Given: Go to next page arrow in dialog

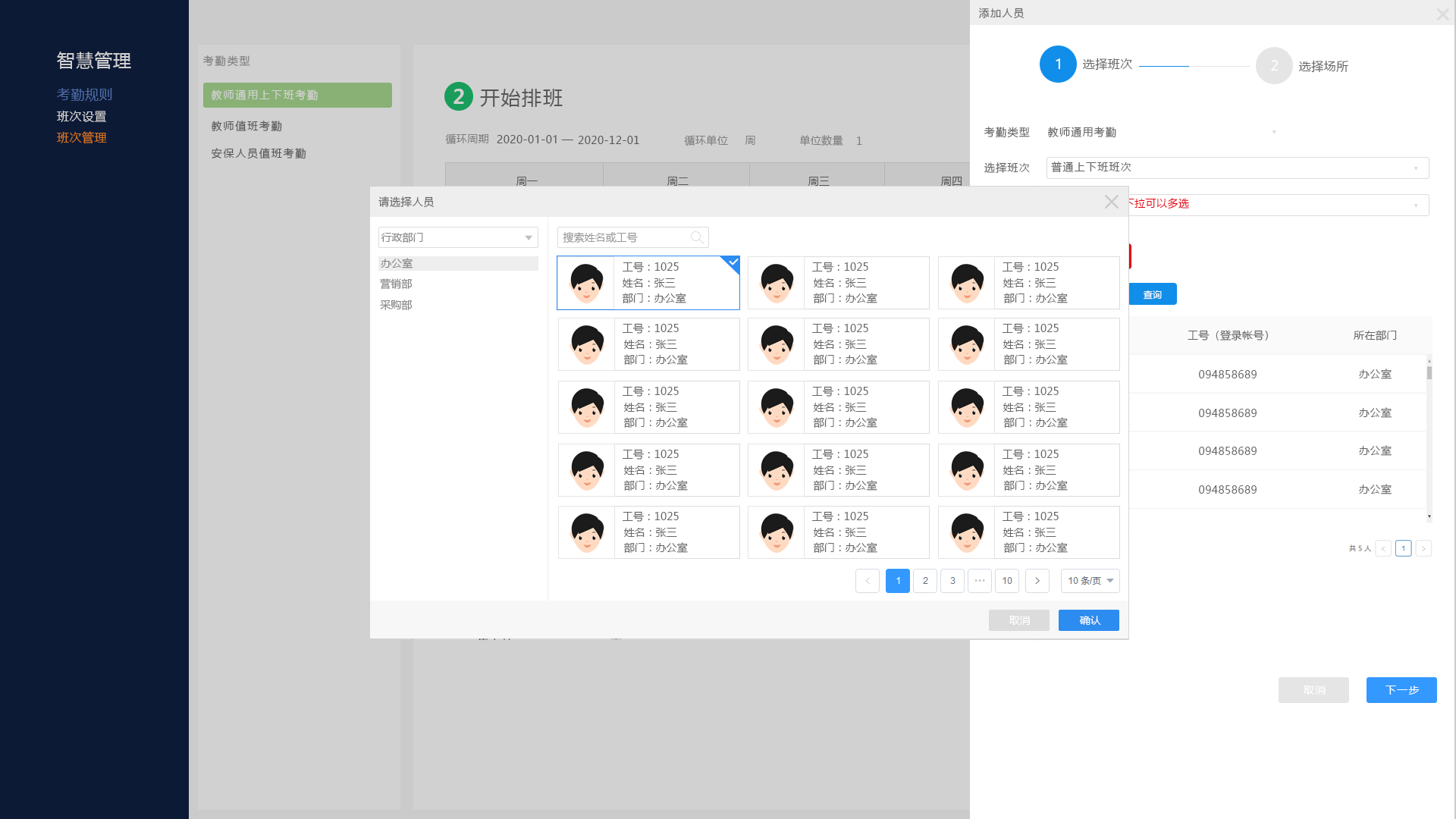Looking at the screenshot, I should 1037,581.
